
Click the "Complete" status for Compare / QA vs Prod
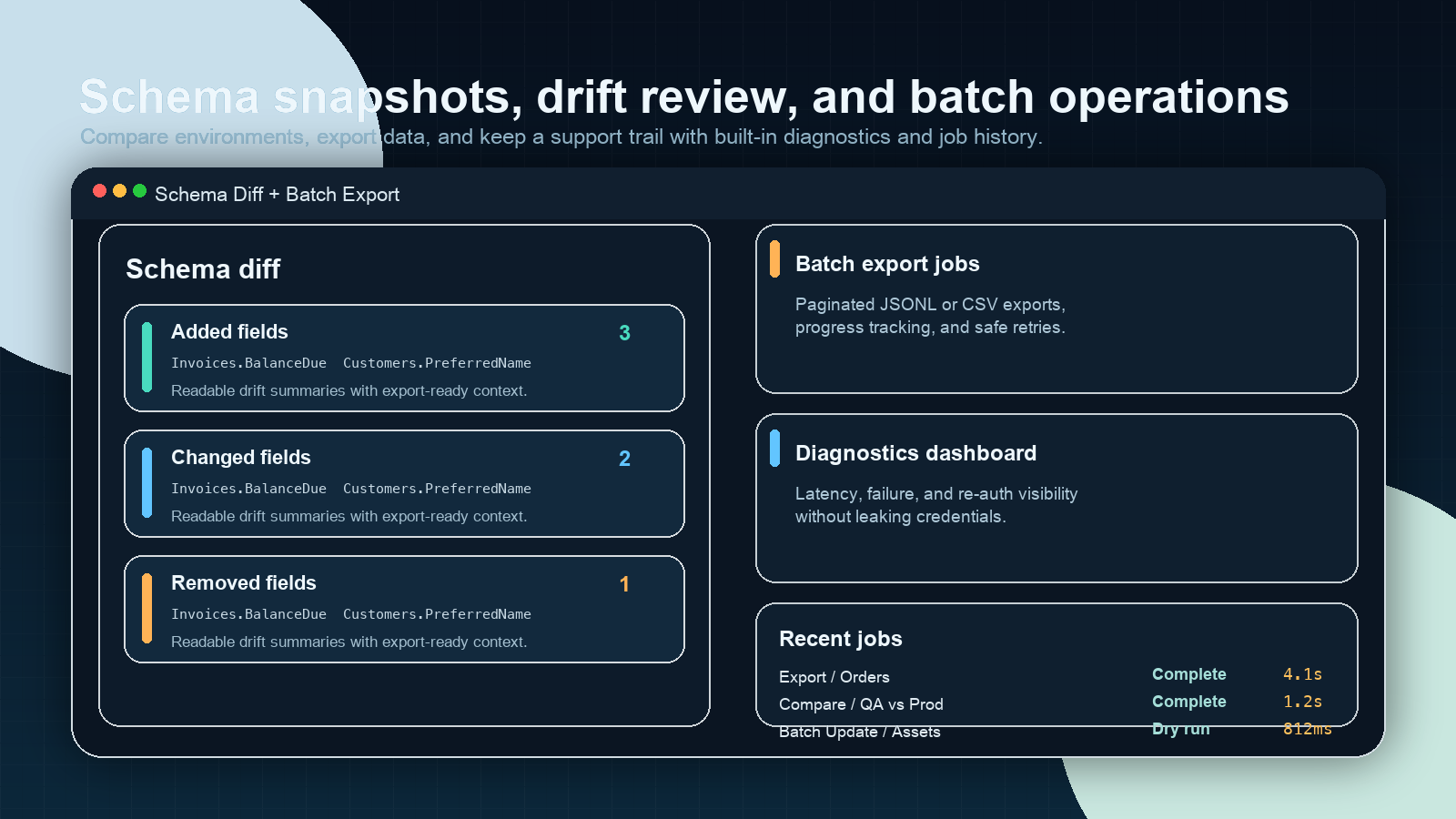[1188, 702]
